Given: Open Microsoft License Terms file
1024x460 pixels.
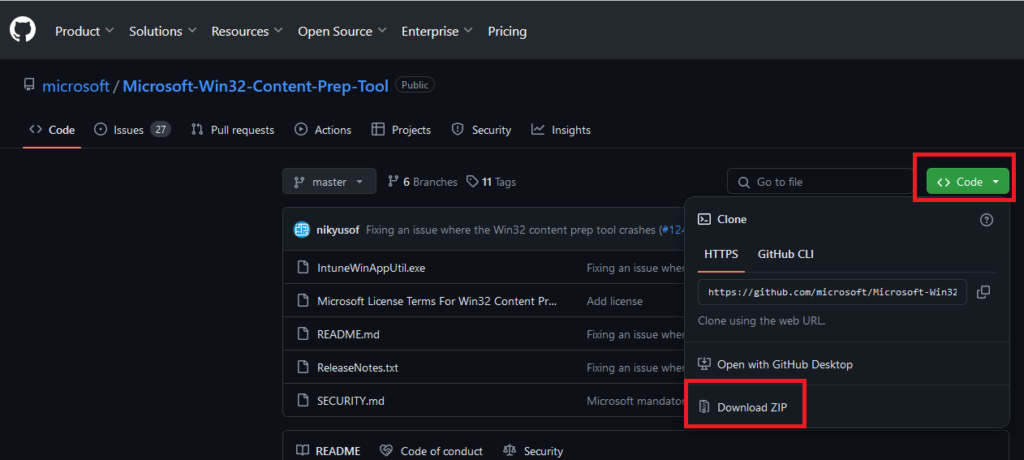Looking at the screenshot, I should [437, 301].
